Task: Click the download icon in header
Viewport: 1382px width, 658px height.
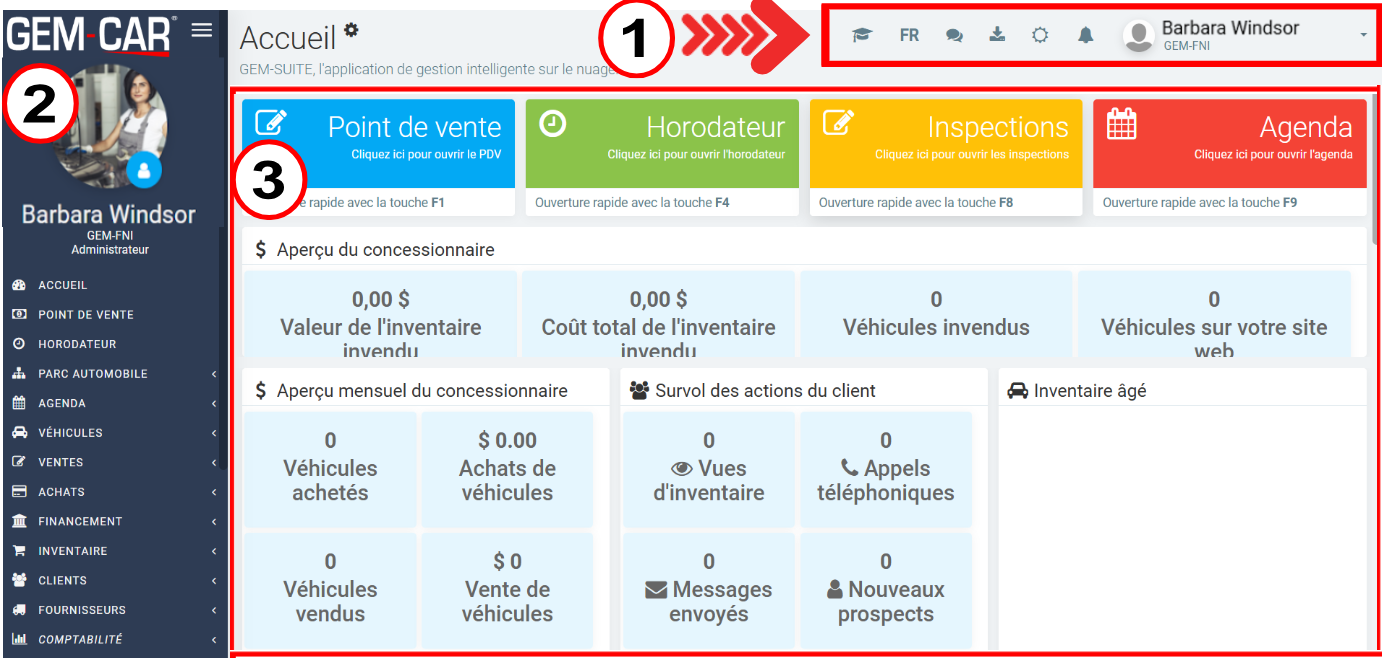Action: tap(996, 35)
